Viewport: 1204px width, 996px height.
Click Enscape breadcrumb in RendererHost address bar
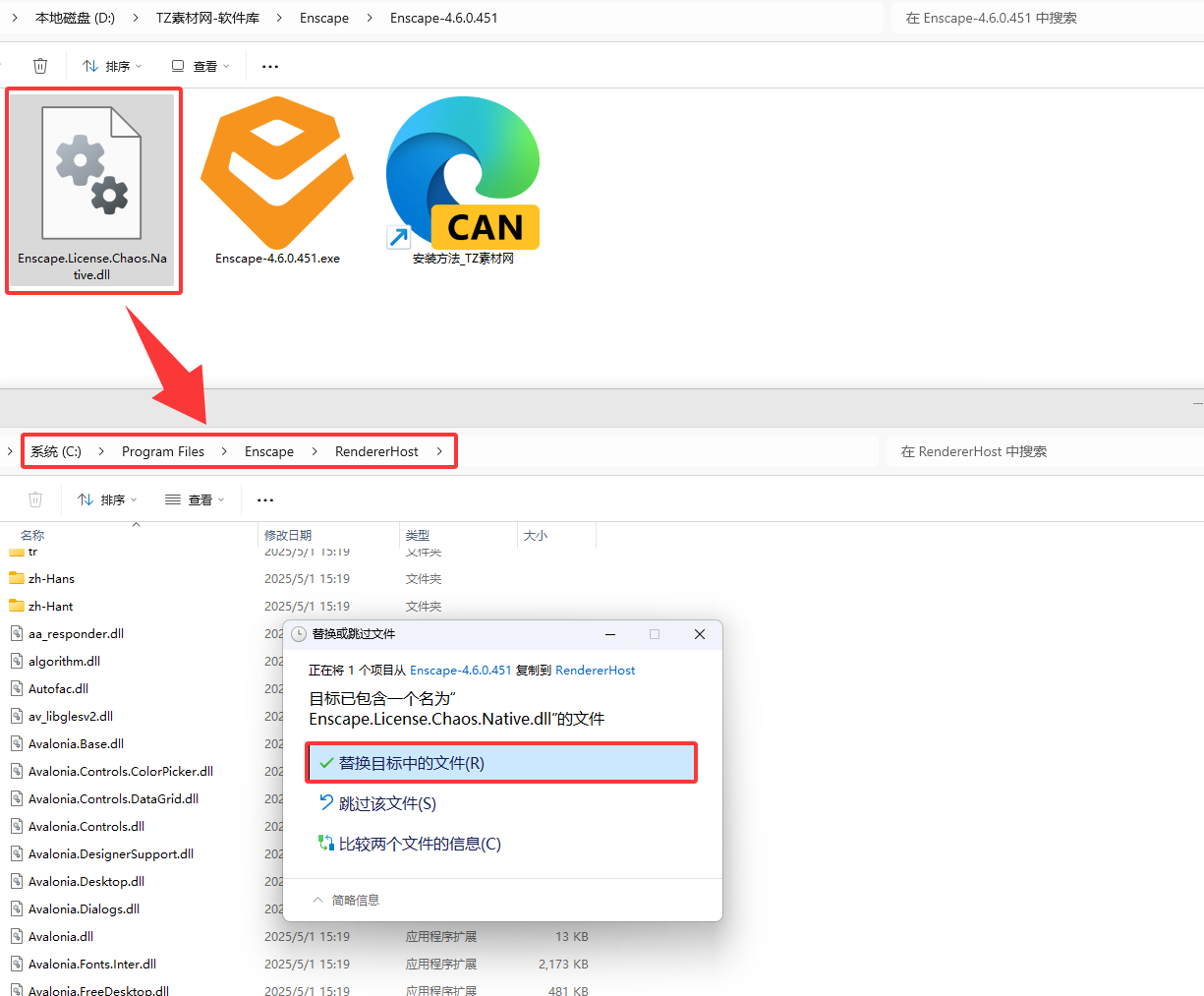pyautogui.click(x=269, y=451)
